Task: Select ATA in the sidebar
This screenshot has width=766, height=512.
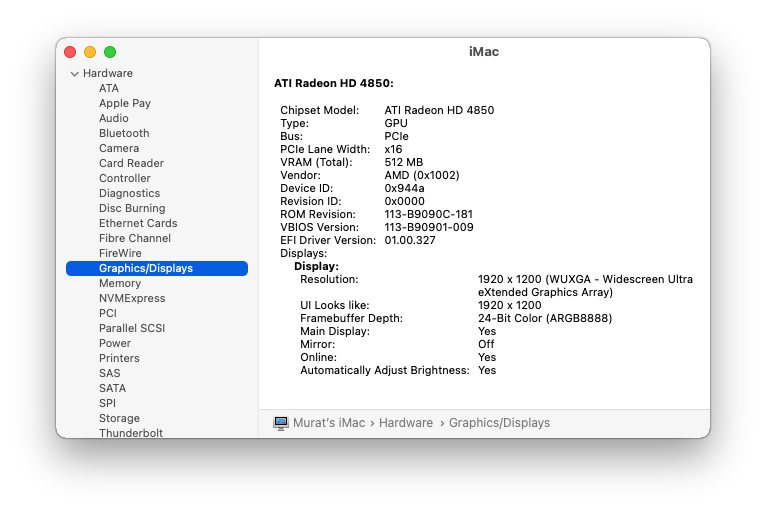Action: tap(108, 88)
